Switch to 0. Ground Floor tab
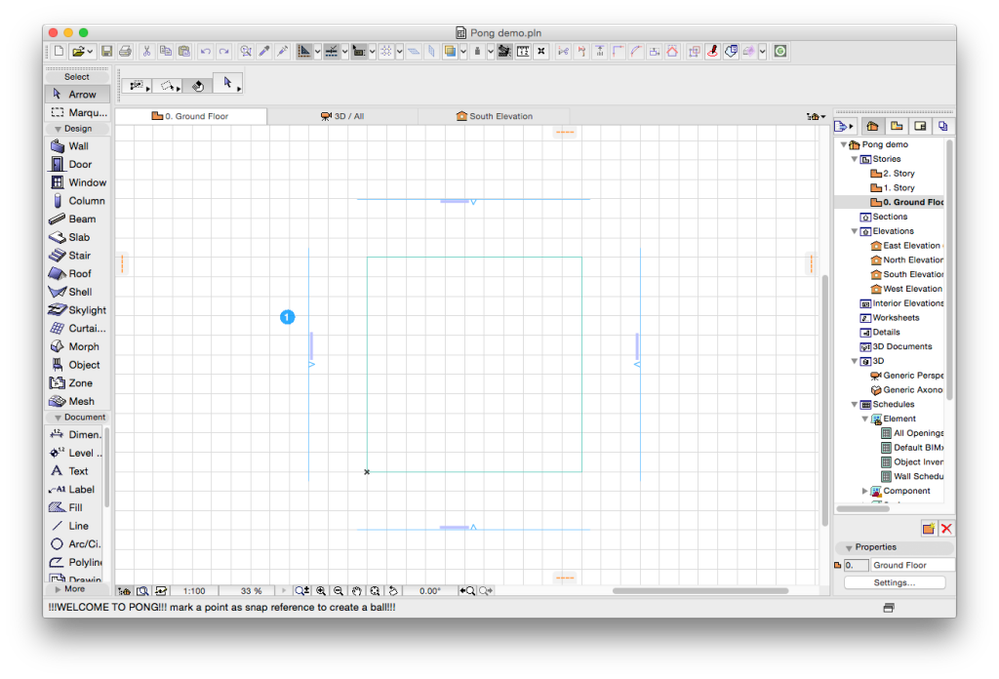The height and width of the screenshot is (679, 999). tap(190, 116)
